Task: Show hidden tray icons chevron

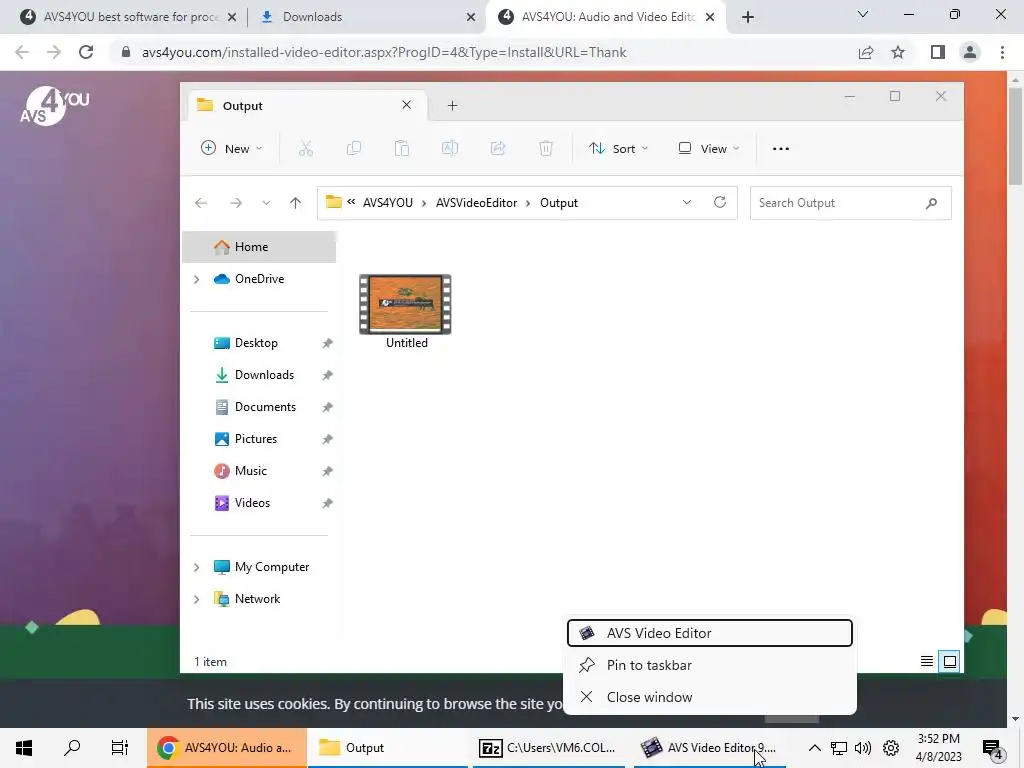Action: (814, 748)
